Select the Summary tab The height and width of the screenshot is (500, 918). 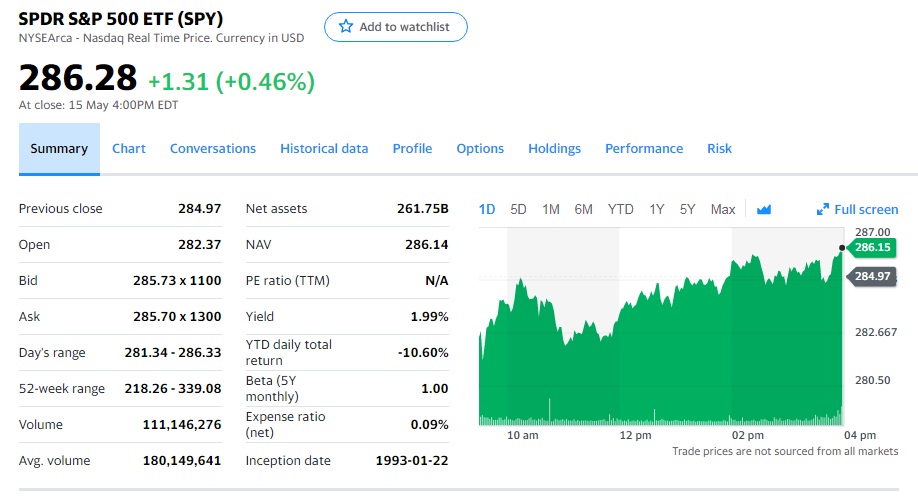click(59, 149)
